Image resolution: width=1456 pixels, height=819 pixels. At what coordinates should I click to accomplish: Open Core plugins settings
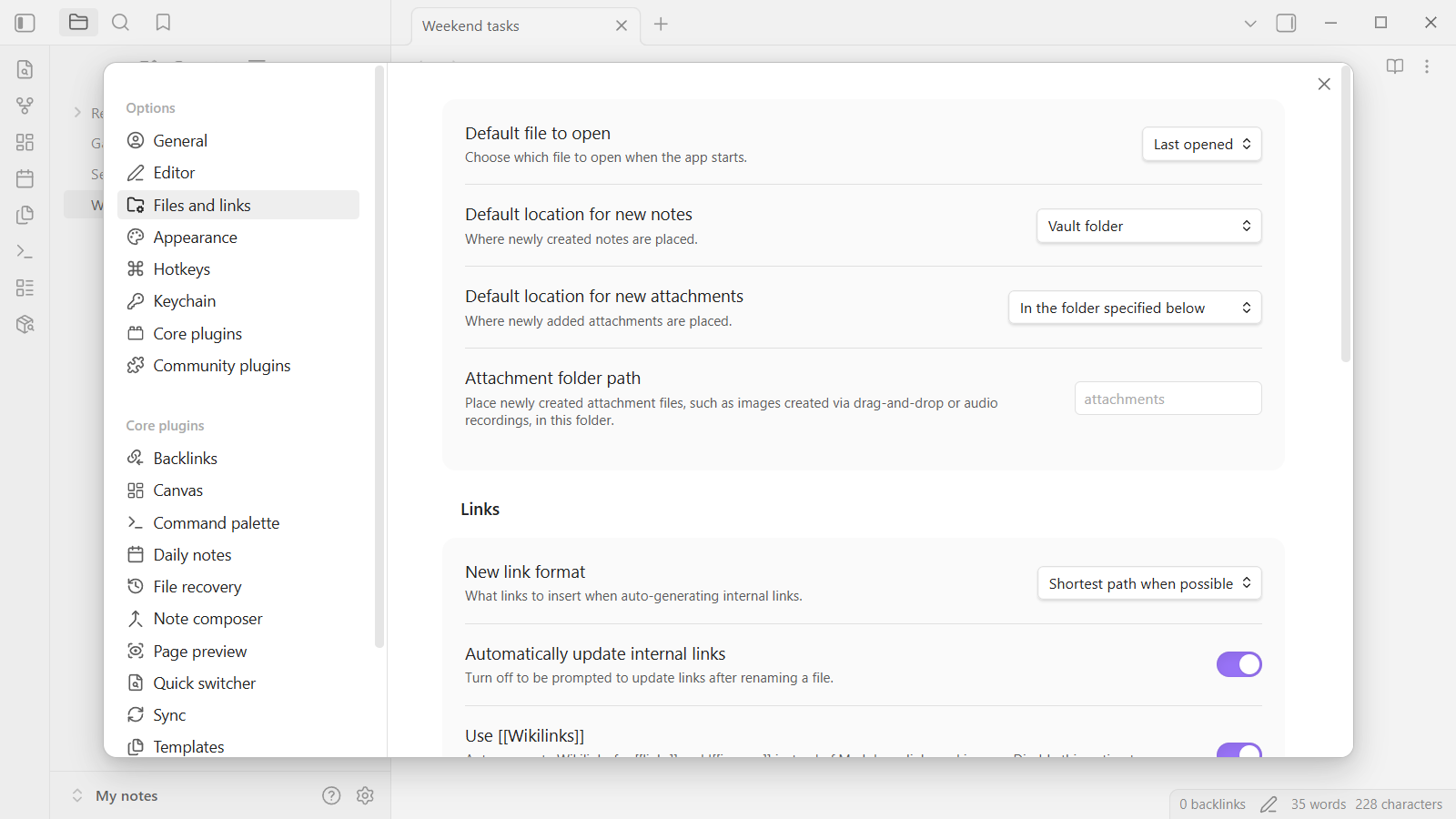tap(238, 334)
